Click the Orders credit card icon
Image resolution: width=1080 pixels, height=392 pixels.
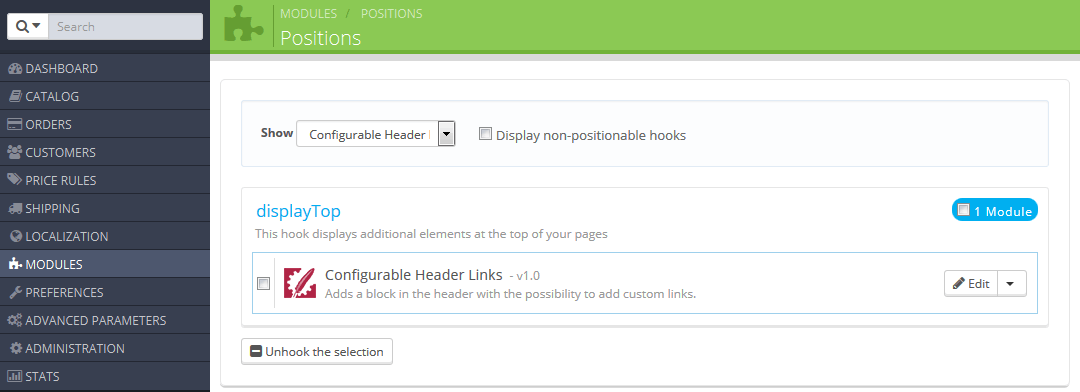tap(15, 125)
